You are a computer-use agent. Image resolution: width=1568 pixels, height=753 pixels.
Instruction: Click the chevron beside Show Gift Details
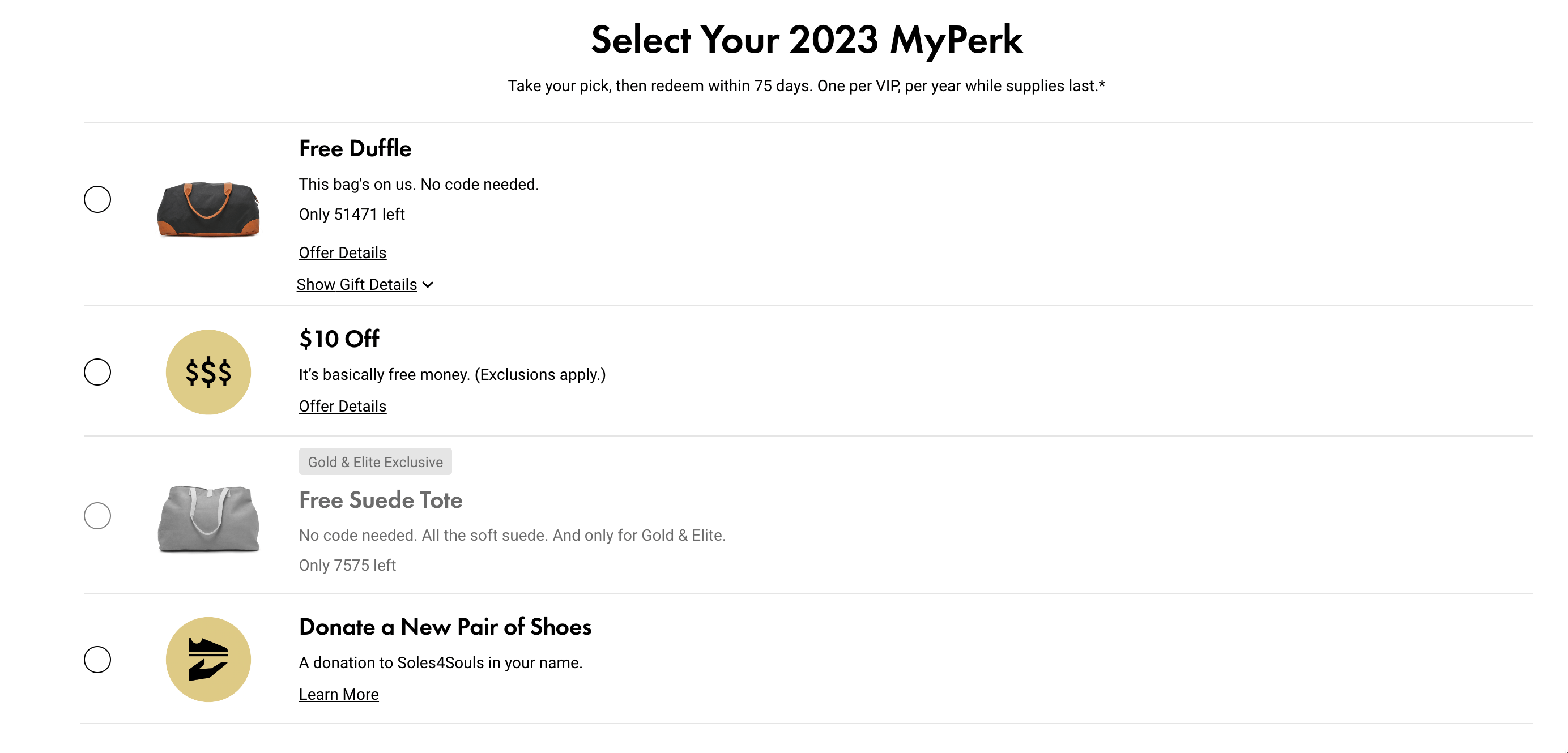428,285
